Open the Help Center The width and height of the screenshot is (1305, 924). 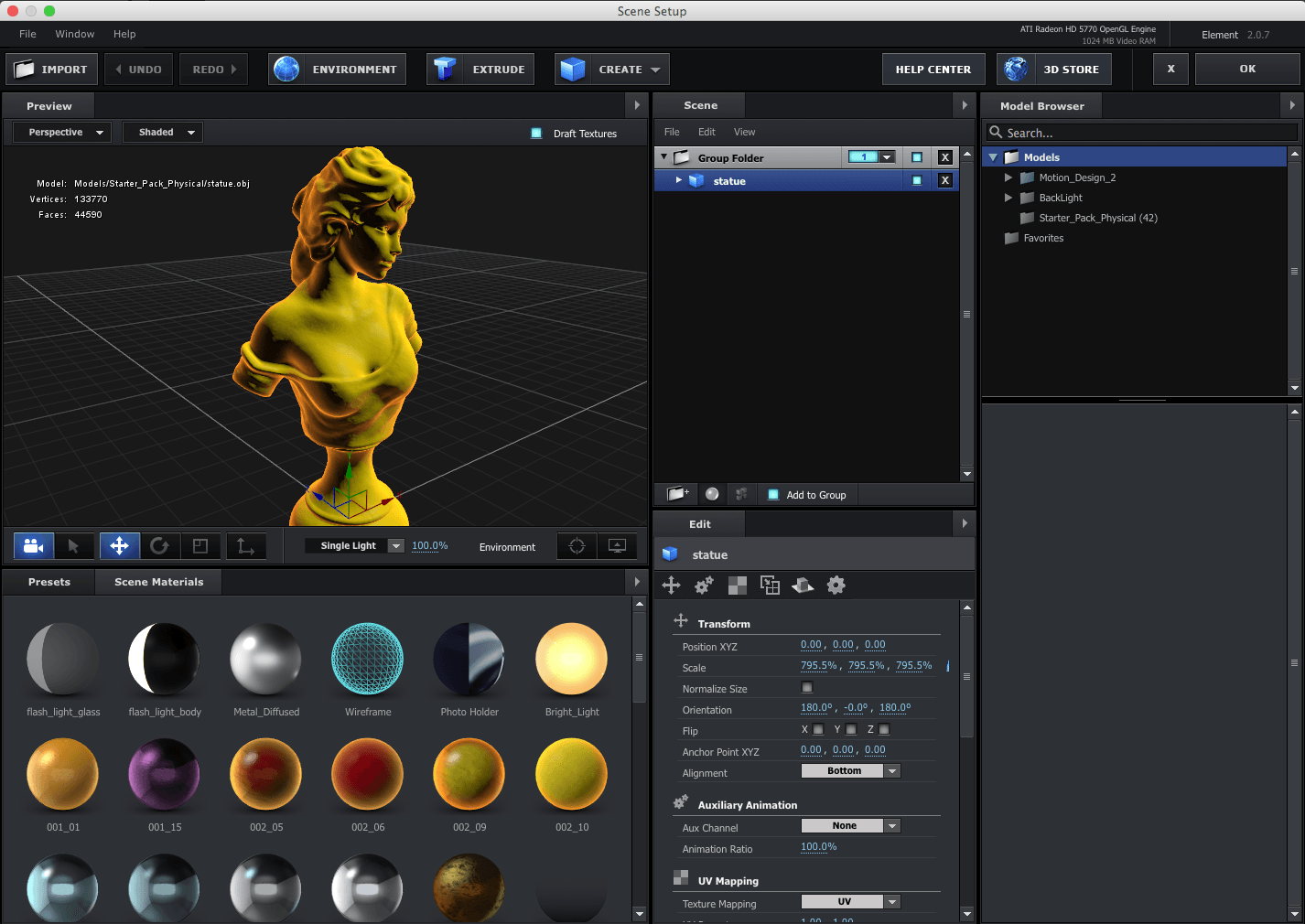click(x=933, y=70)
